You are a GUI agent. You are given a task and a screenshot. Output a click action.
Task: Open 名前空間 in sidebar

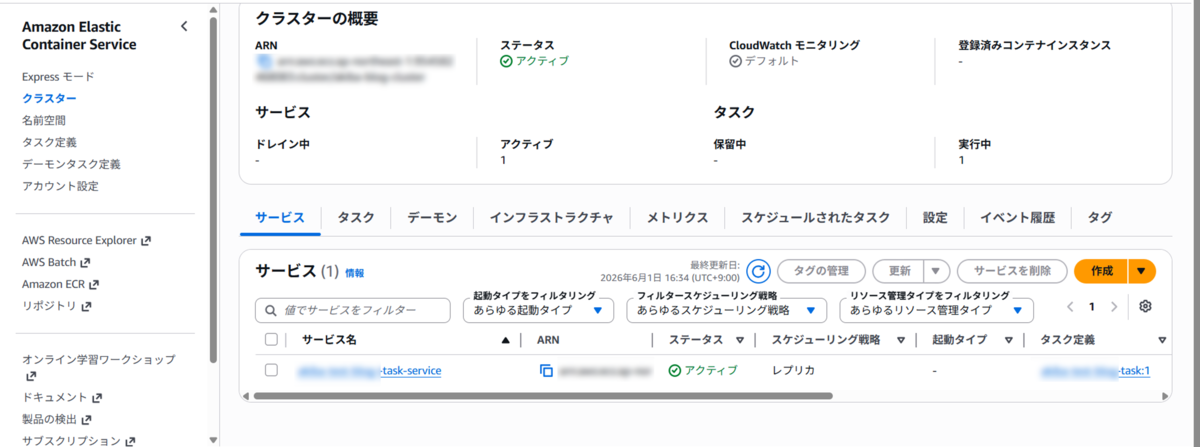coord(42,120)
